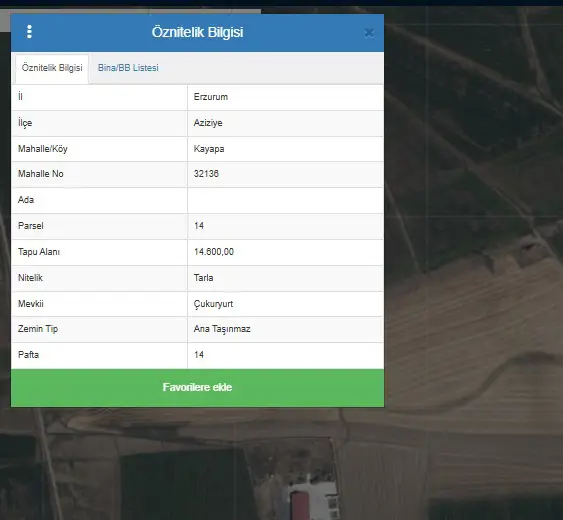This screenshot has width=563, height=520.
Task: Click the Pafta row label
Action: pos(28,355)
